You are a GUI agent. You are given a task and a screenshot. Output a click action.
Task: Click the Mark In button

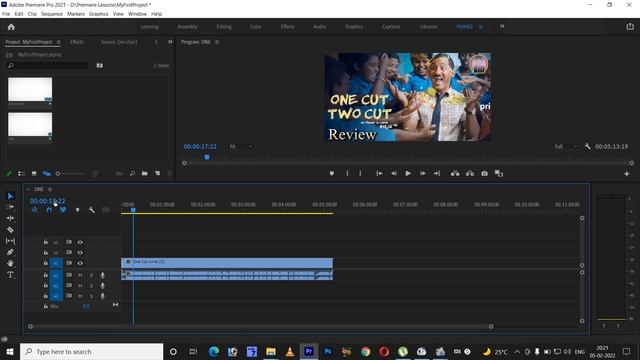coord(347,173)
